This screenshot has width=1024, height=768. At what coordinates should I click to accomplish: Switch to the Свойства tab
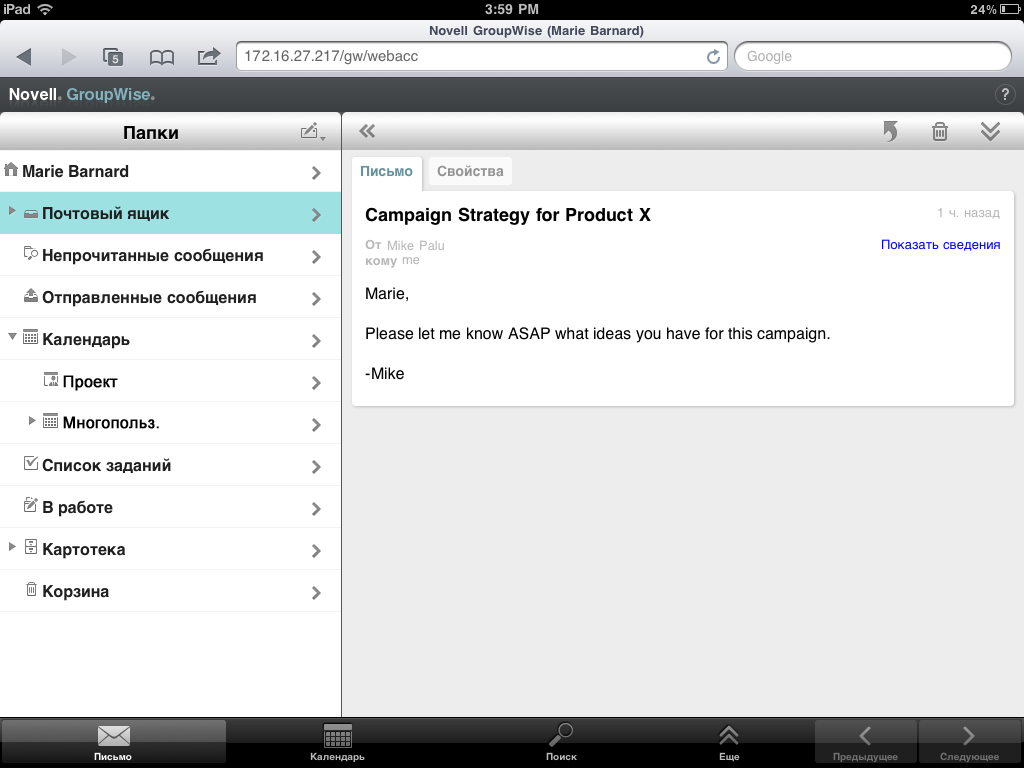tap(470, 171)
